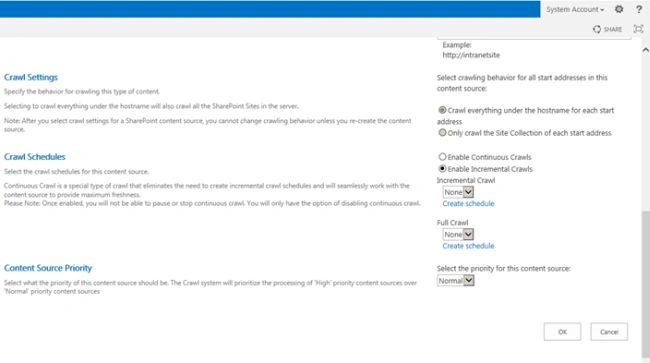Image resolution: width=650 pixels, height=363 pixels.
Task: Confirm with the OK button
Action: tap(563, 332)
